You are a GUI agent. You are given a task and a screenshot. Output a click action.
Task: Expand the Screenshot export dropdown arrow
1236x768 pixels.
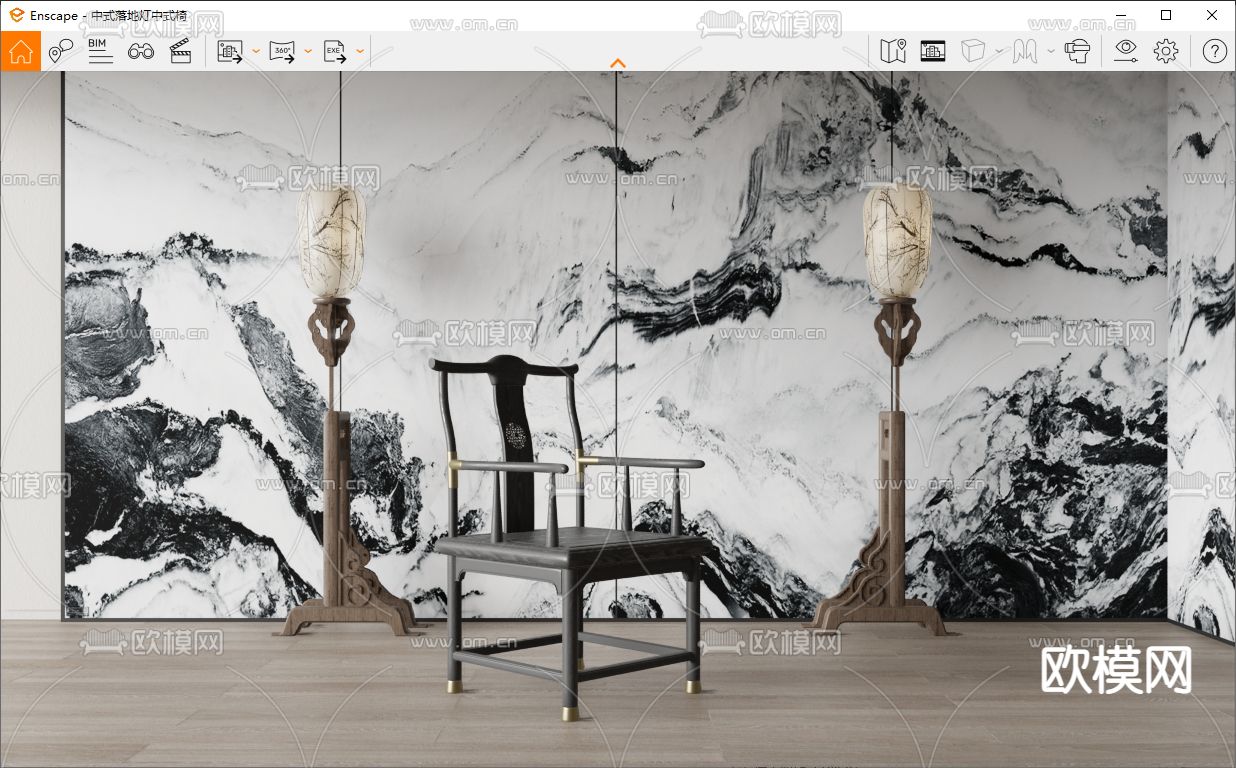coord(256,51)
